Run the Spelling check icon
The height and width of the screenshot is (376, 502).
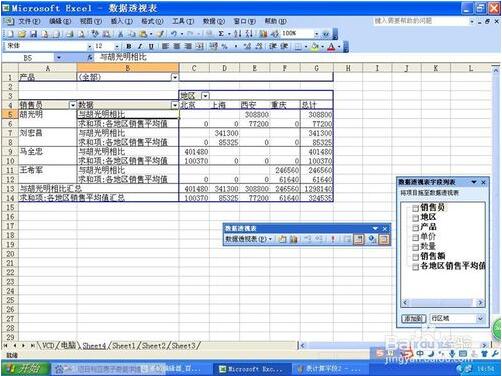pos(95,34)
